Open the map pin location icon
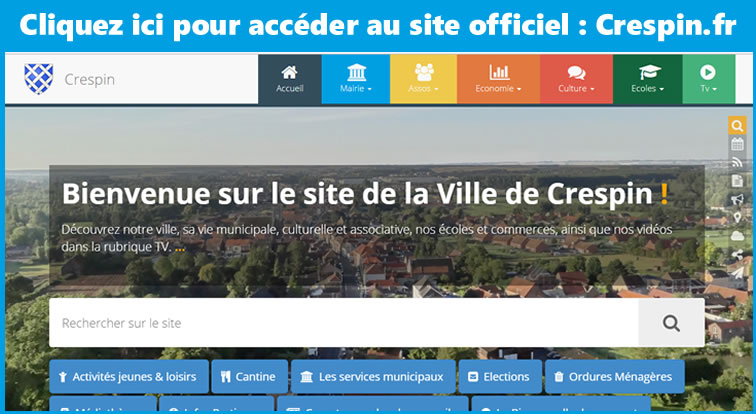 (x=737, y=217)
